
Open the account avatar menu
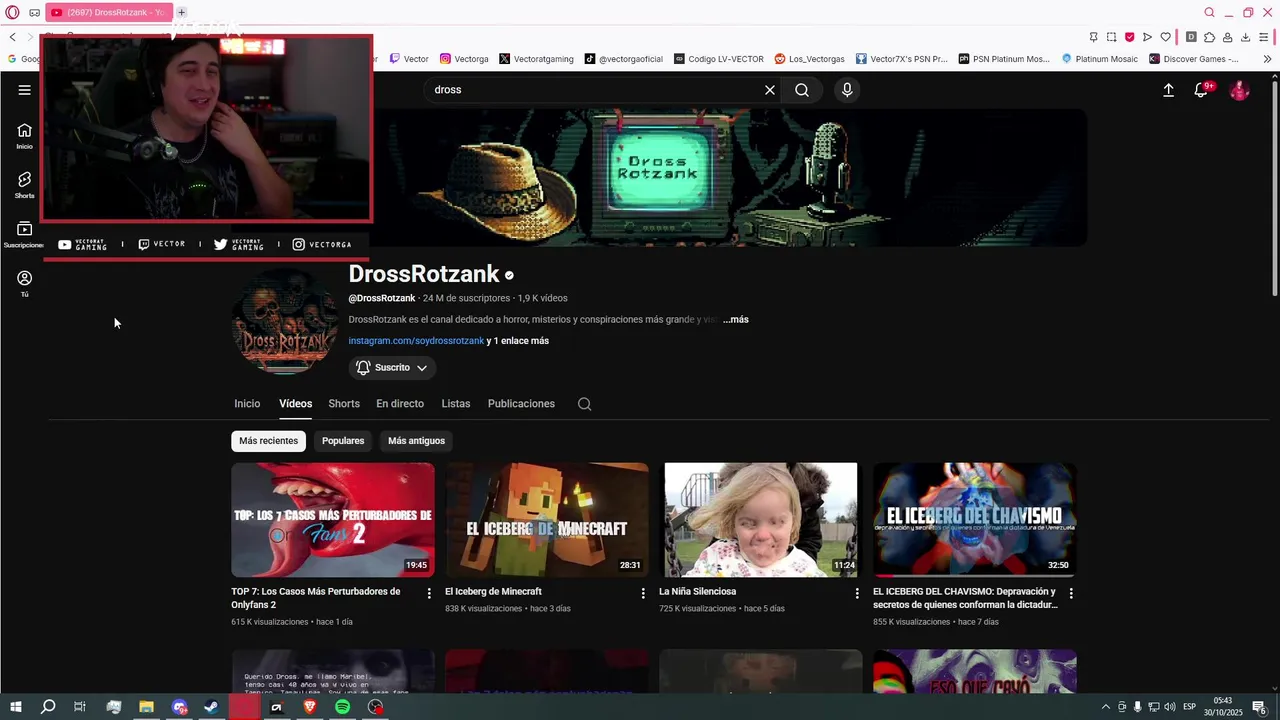coord(1239,90)
